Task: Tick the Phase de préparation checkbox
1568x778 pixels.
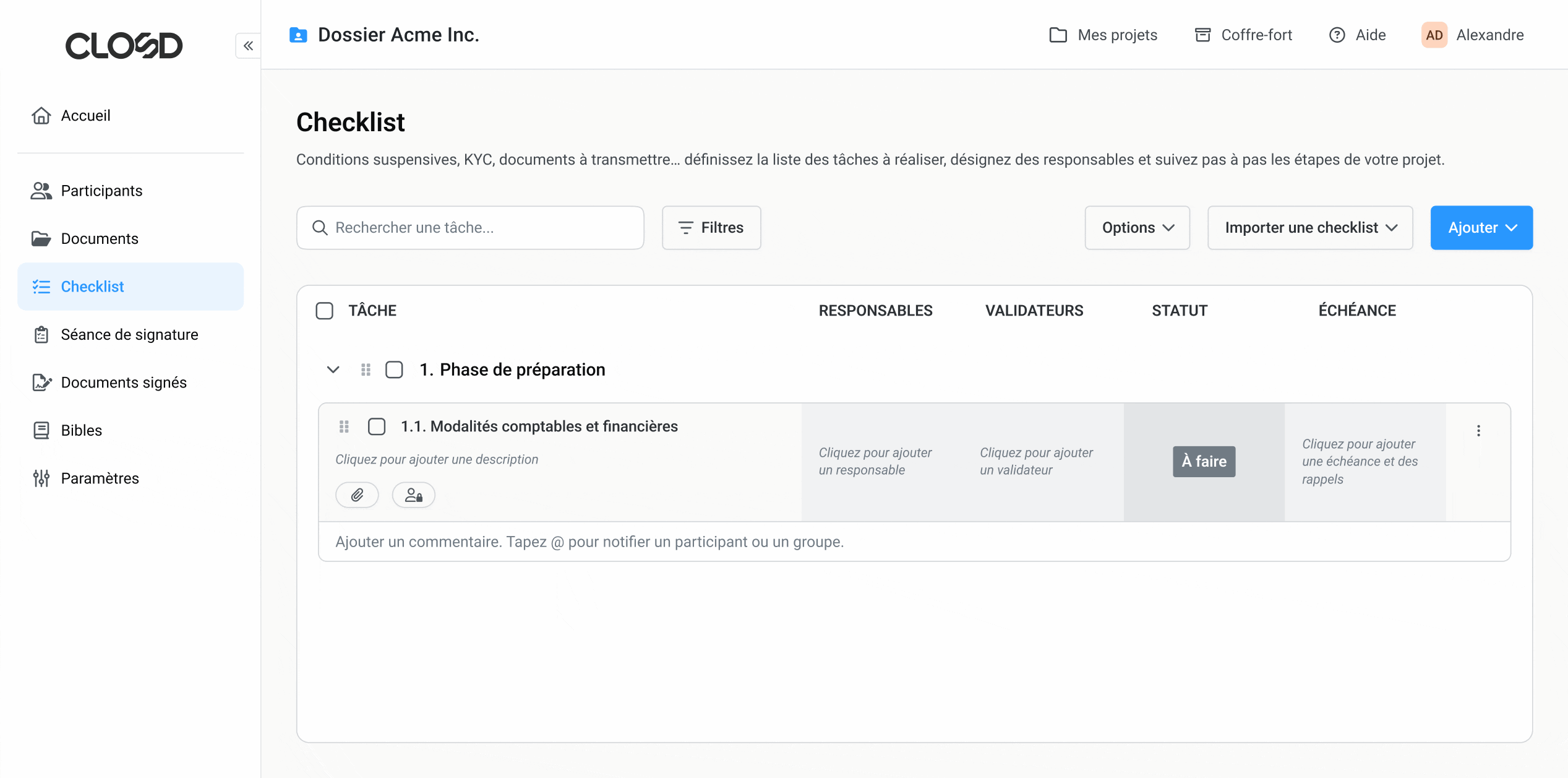Action: [x=394, y=370]
